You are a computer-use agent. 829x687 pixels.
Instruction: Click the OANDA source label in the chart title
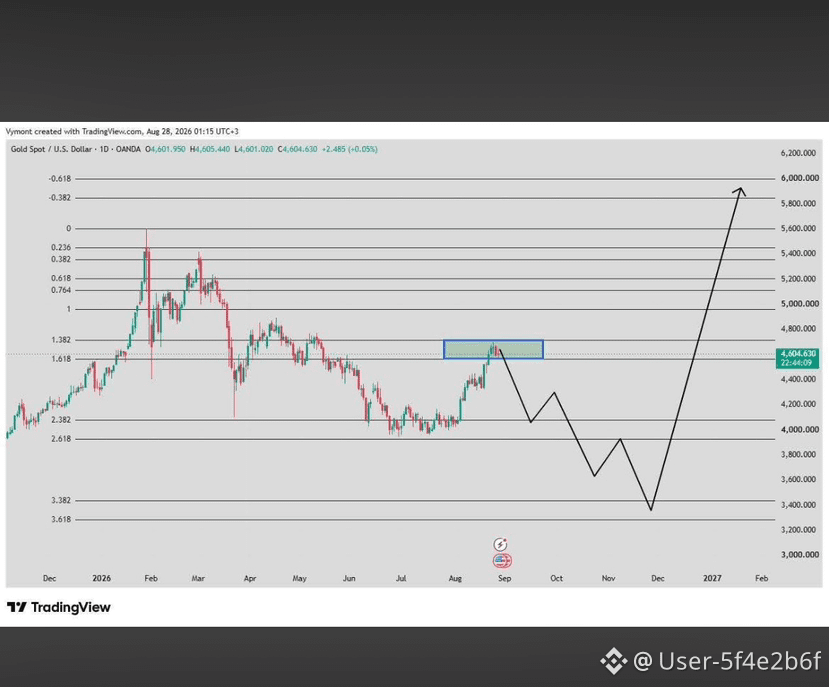click(128, 149)
